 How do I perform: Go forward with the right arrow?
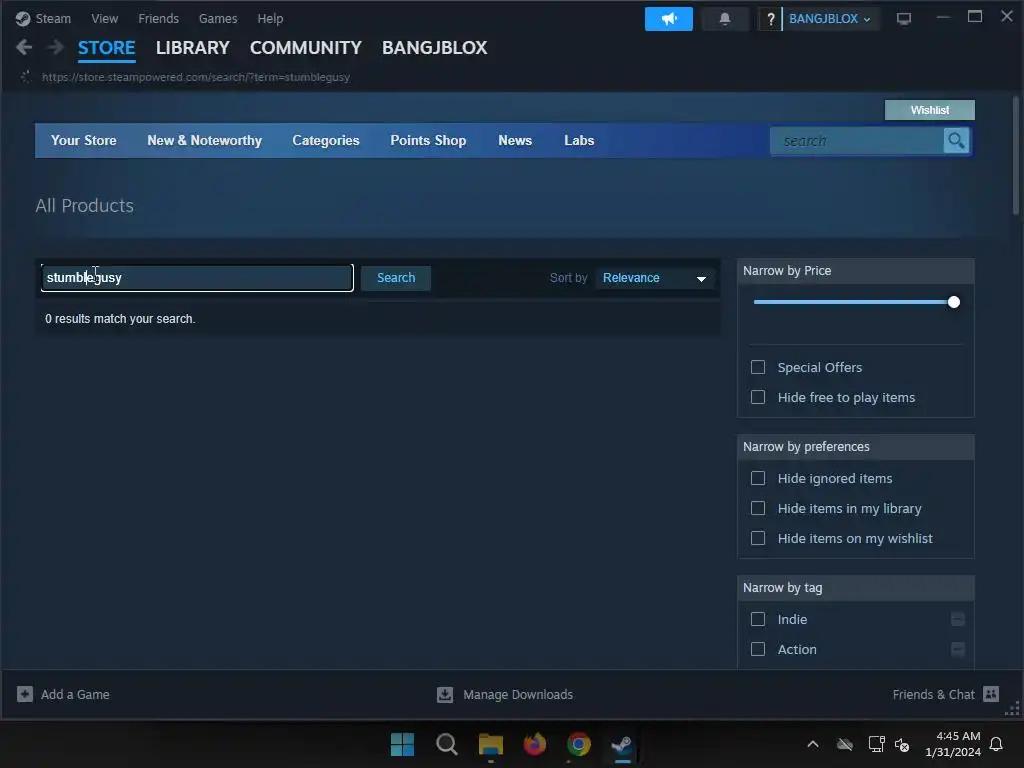point(56,47)
